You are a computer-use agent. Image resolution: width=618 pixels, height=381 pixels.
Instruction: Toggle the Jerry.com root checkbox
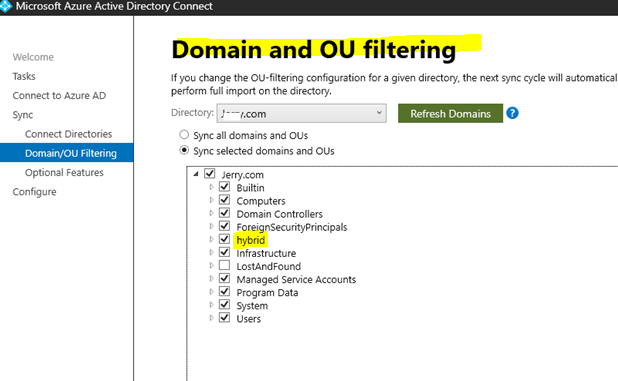pyautogui.click(x=210, y=173)
